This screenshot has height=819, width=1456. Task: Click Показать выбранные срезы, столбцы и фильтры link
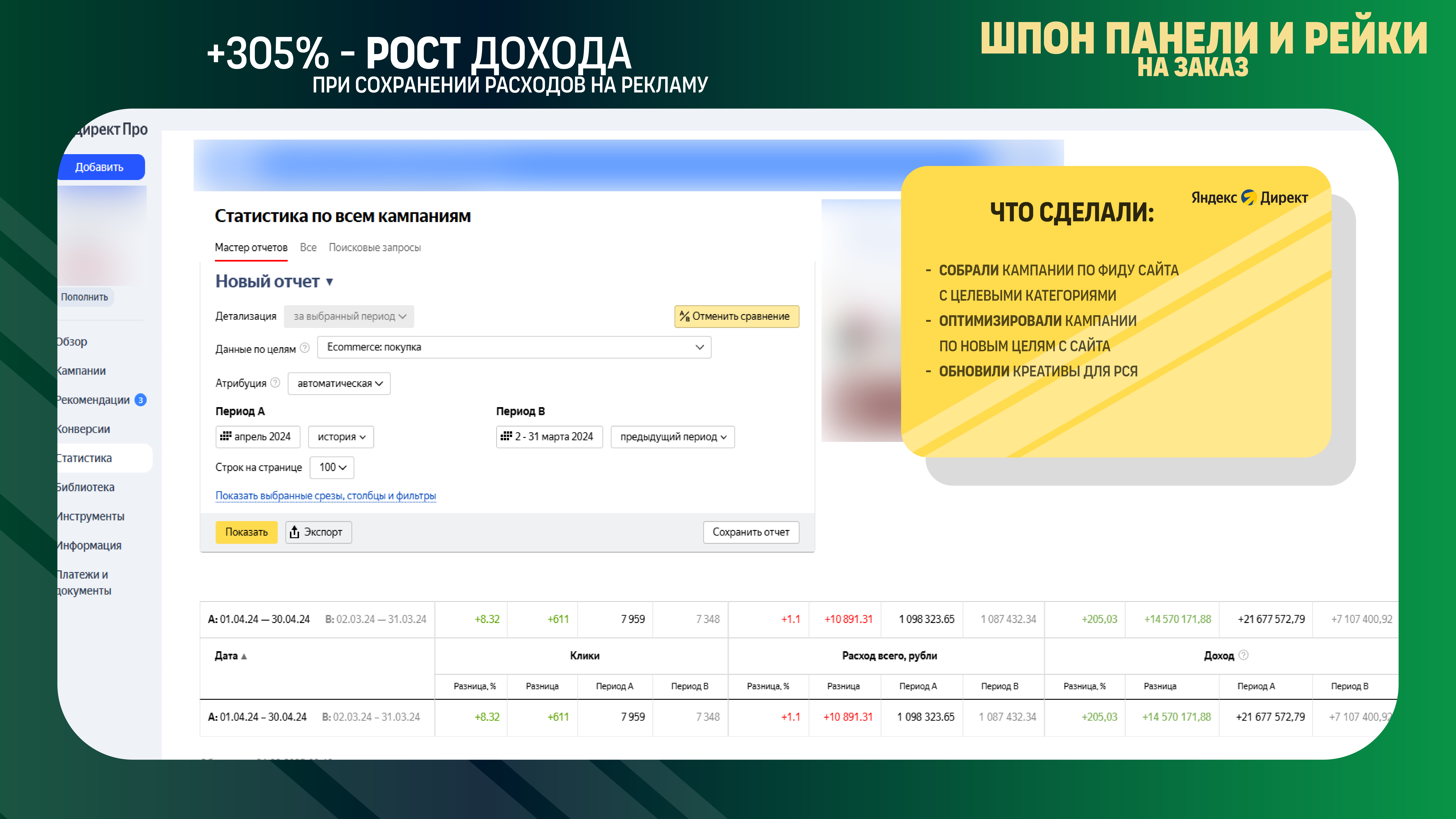click(x=326, y=496)
